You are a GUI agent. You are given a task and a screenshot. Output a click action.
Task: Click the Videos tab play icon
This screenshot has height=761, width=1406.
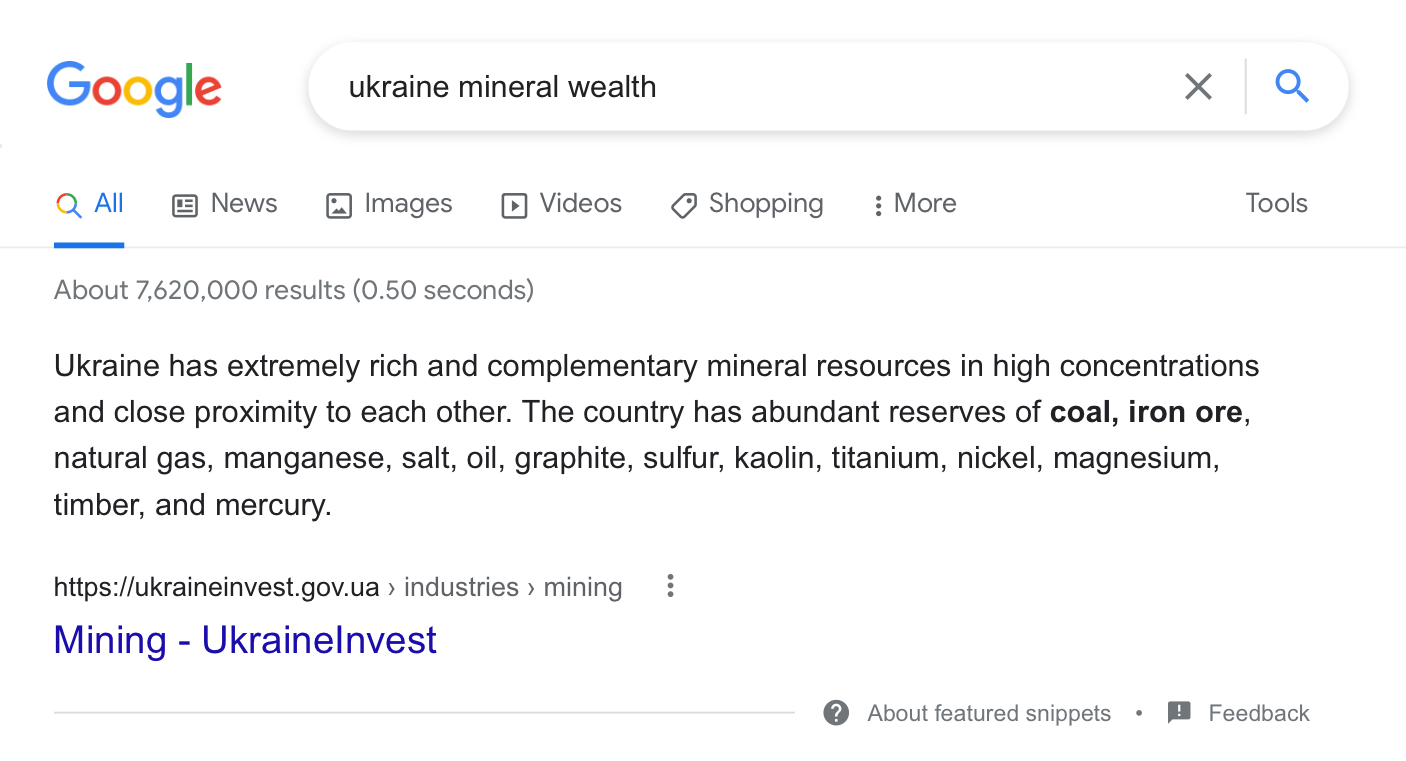(x=514, y=206)
